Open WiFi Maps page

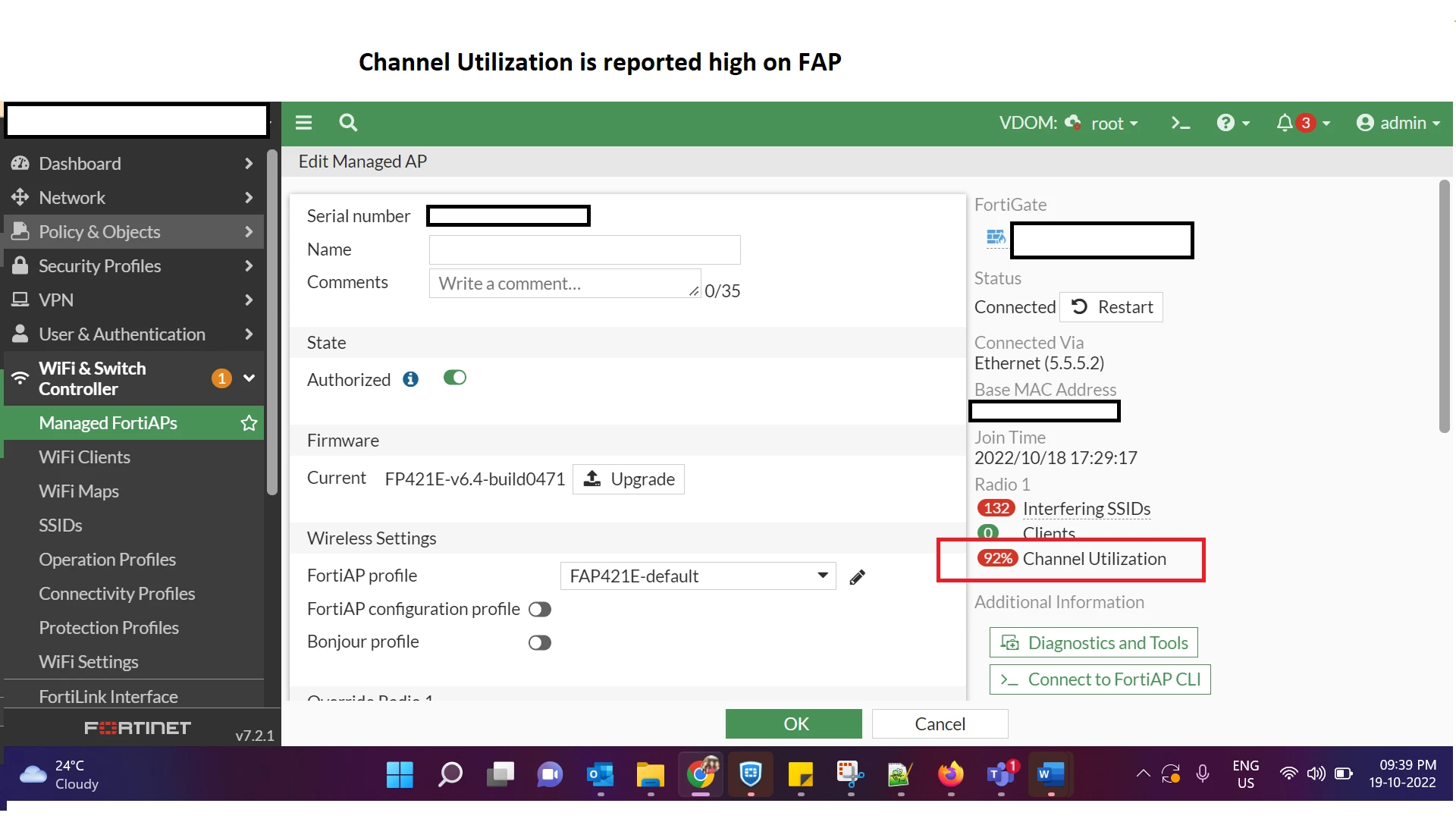[x=79, y=491]
